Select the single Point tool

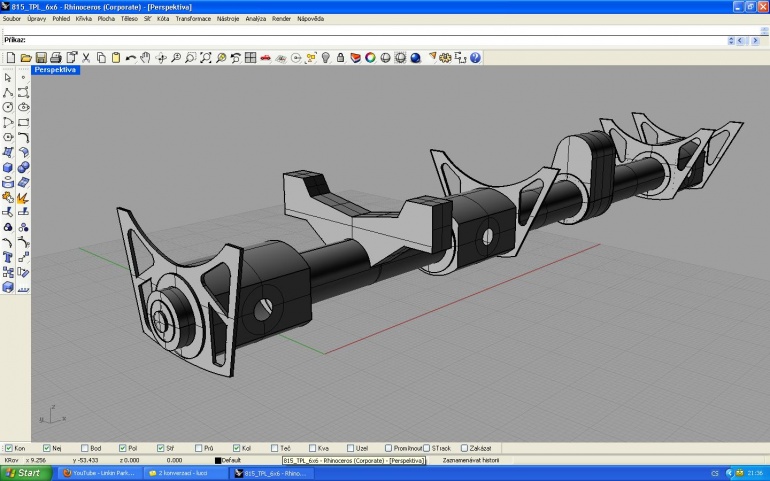(23, 77)
